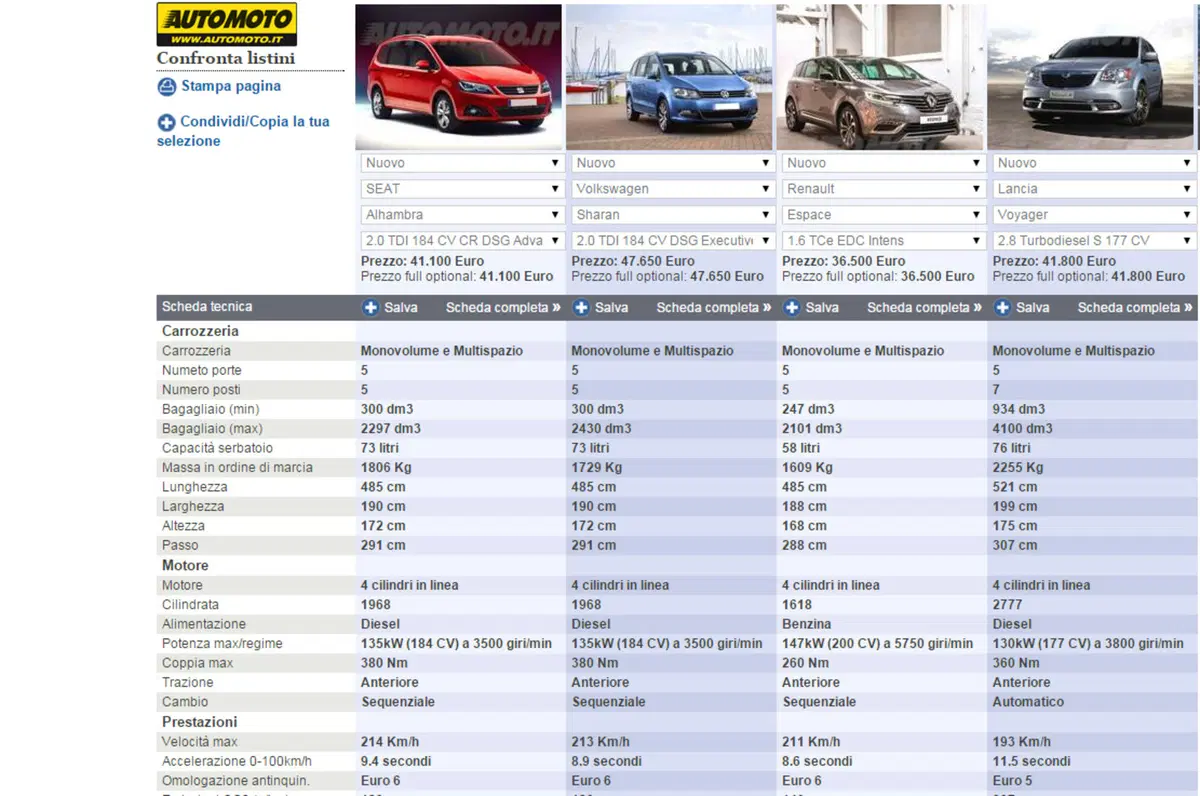Click the Potenza max/regime row label

tap(222, 644)
